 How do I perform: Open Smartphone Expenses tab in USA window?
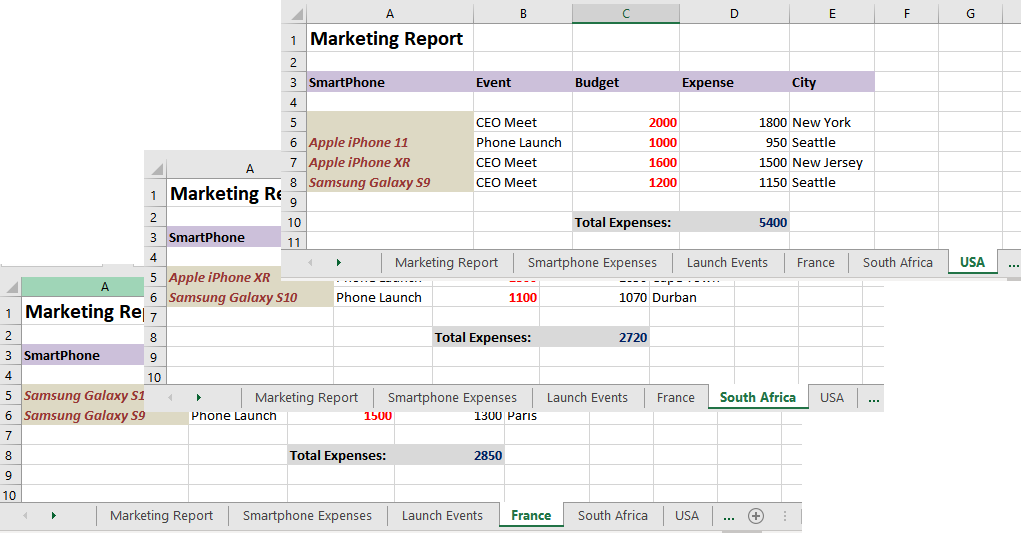click(x=592, y=262)
